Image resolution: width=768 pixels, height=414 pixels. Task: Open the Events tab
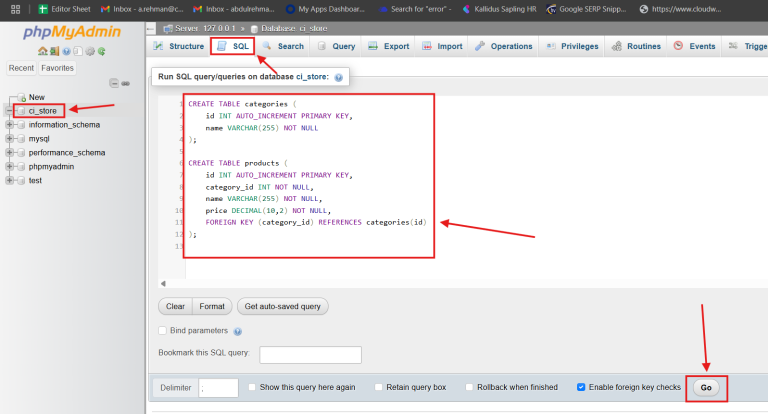tap(695, 46)
